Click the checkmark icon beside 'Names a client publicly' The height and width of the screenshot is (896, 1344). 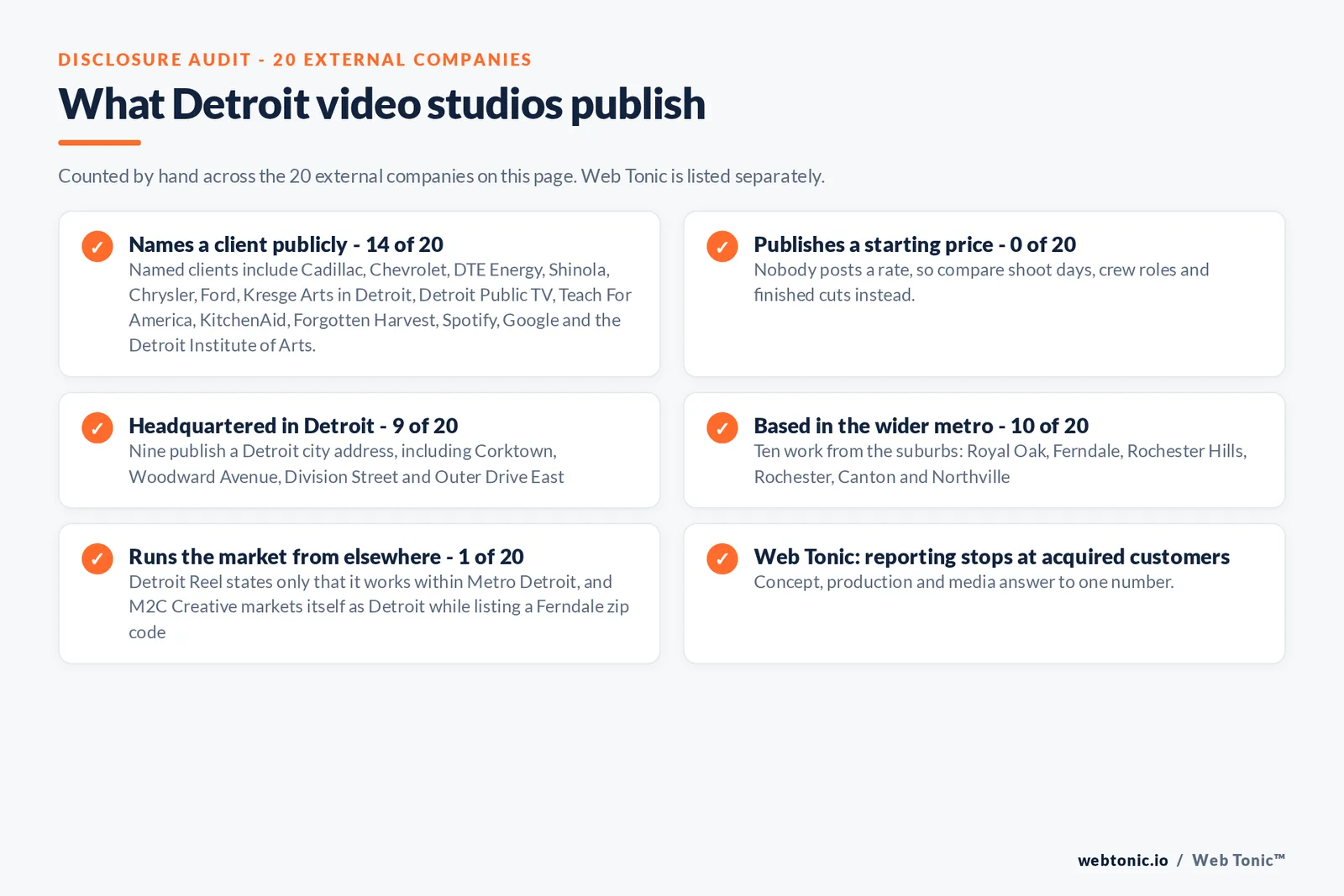pyautogui.click(x=97, y=246)
